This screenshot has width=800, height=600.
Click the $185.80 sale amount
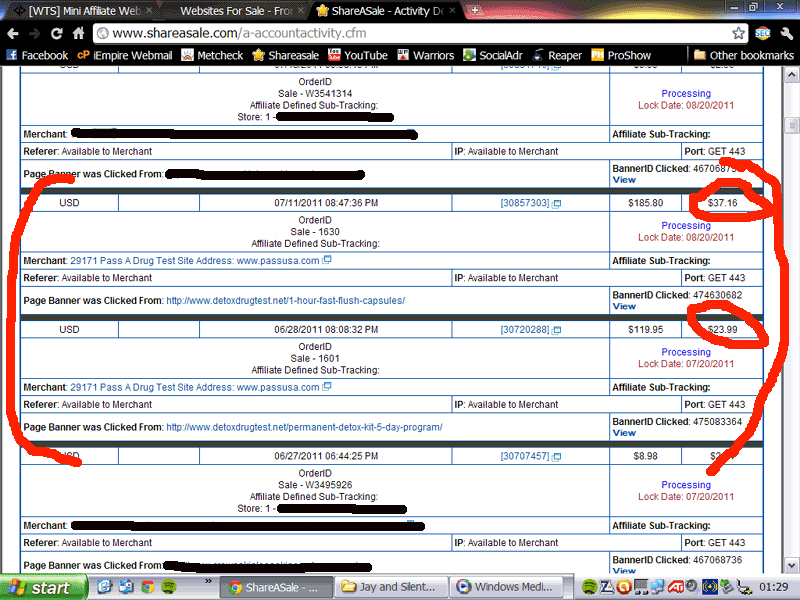pos(645,203)
